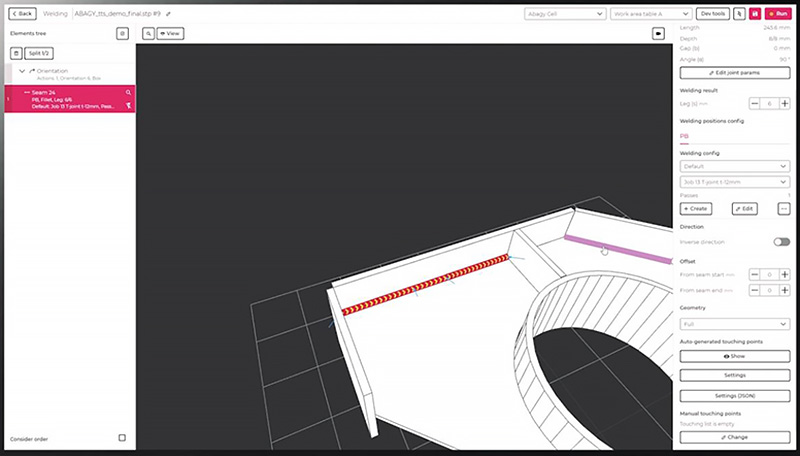This screenshot has height=456, width=800.
Task: Toggle the Inverse direction switch
Action: 781,242
